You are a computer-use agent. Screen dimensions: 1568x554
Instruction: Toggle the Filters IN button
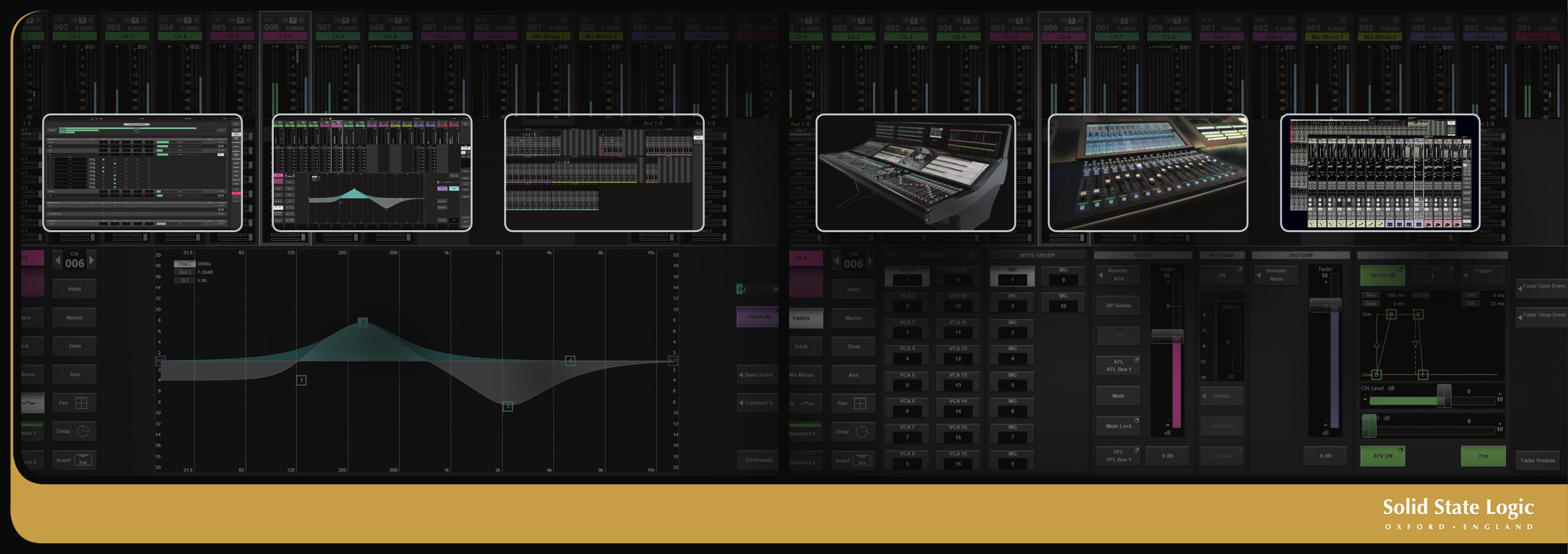(758, 317)
